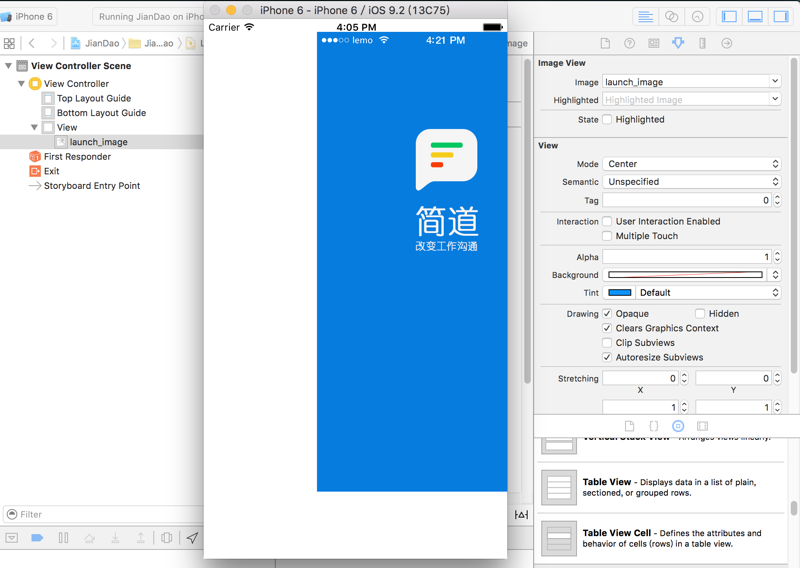Screen dimensions: 800x568
Task: Step over in debugger
Action: tap(89, 538)
